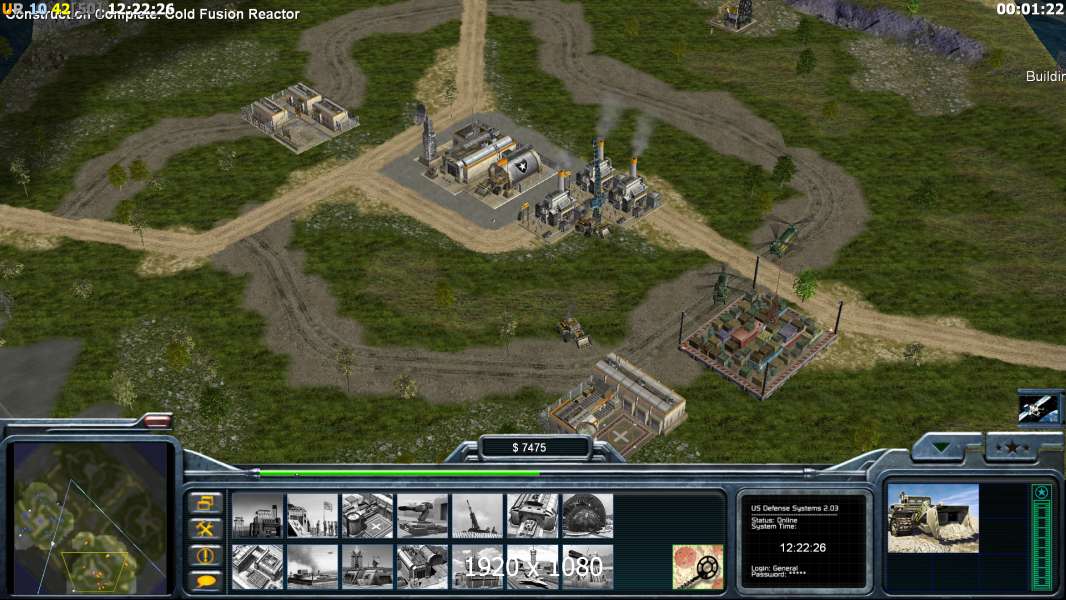Open Generals promotions with the star button

click(x=1012, y=446)
